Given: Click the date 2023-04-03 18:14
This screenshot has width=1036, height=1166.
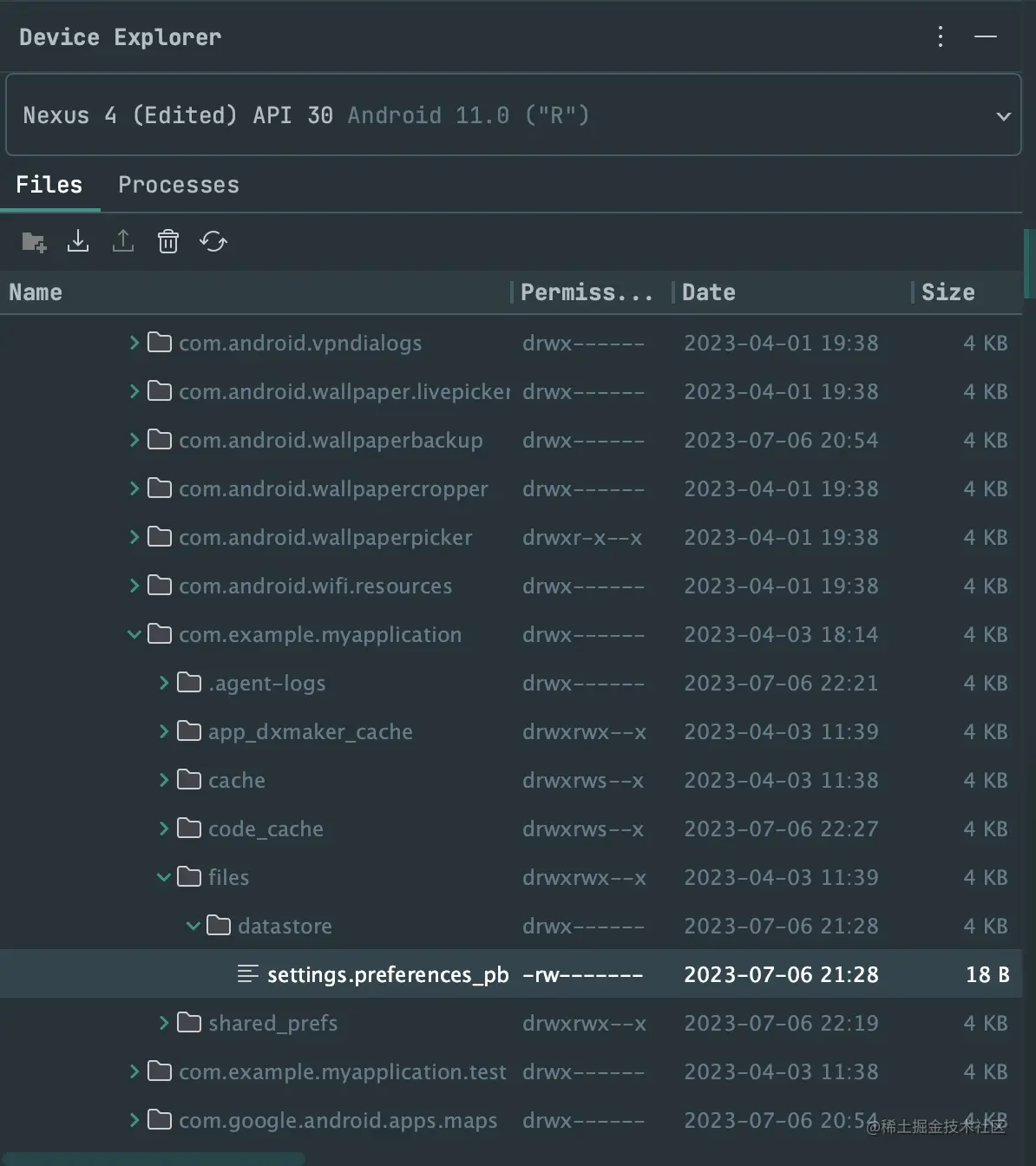Looking at the screenshot, I should (781, 635).
